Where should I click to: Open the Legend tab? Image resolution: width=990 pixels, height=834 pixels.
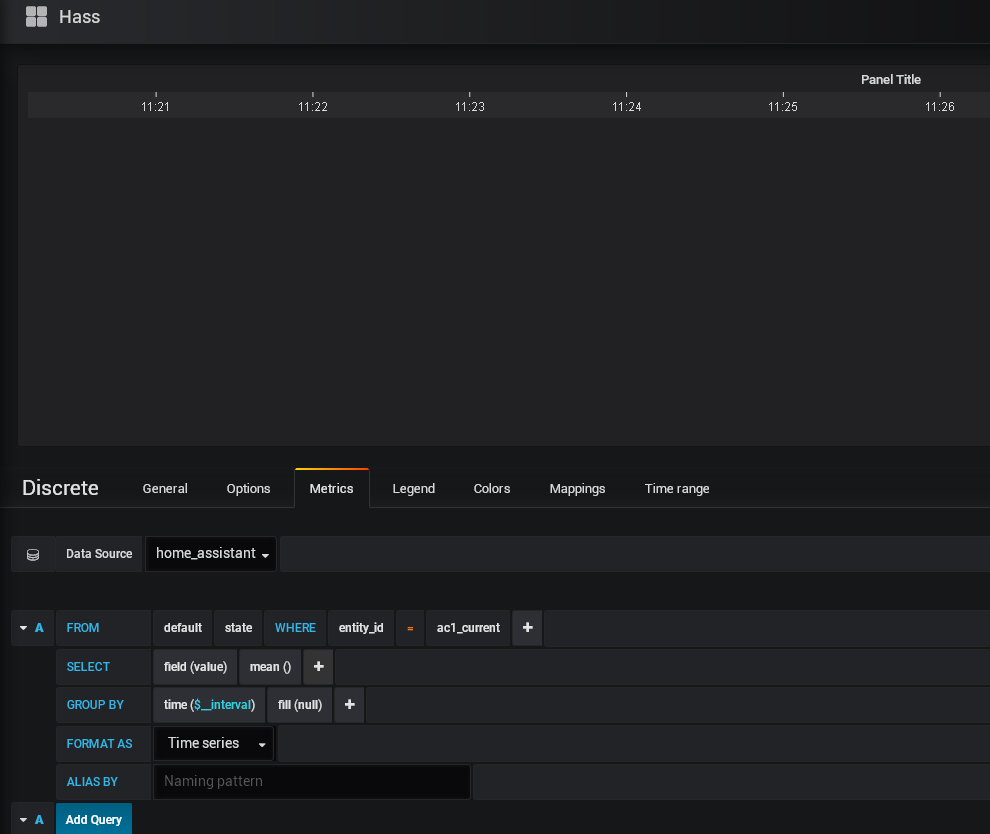[413, 488]
